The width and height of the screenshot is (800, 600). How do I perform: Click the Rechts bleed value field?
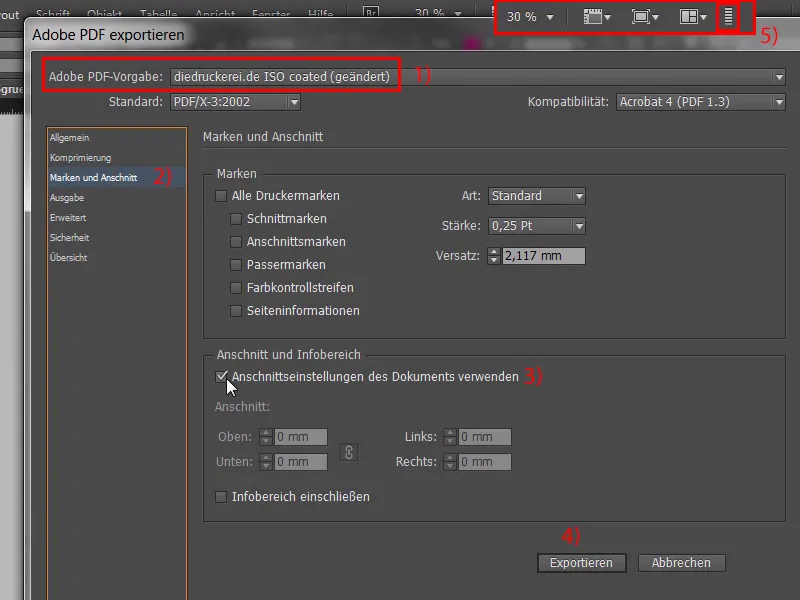485,462
